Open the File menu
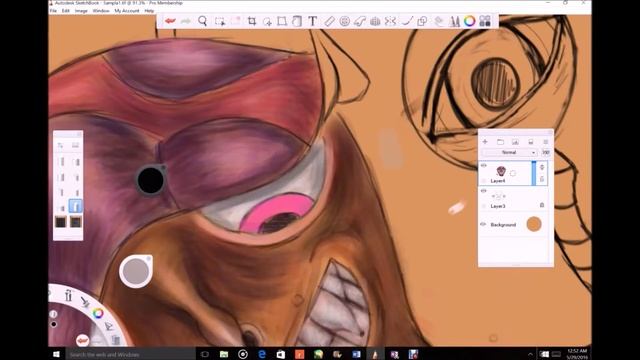This screenshot has height=360, width=640. pyautogui.click(x=53, y=11)
